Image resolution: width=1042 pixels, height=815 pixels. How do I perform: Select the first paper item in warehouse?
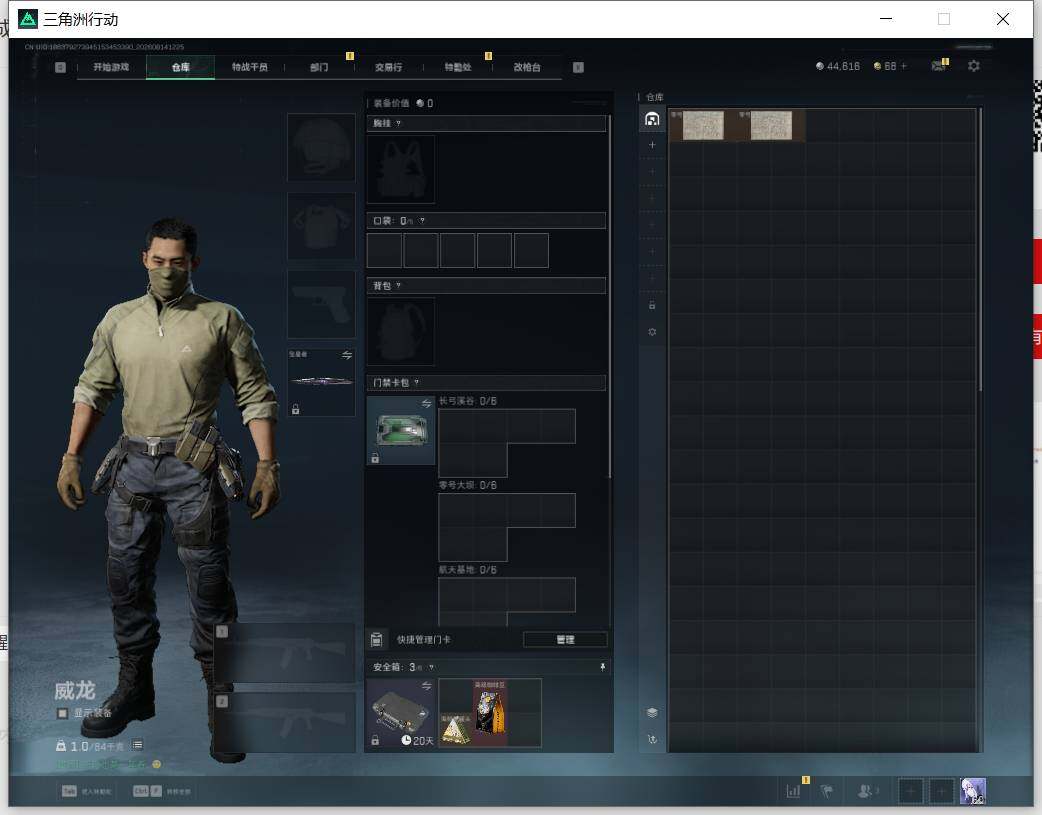pos(703,125)
